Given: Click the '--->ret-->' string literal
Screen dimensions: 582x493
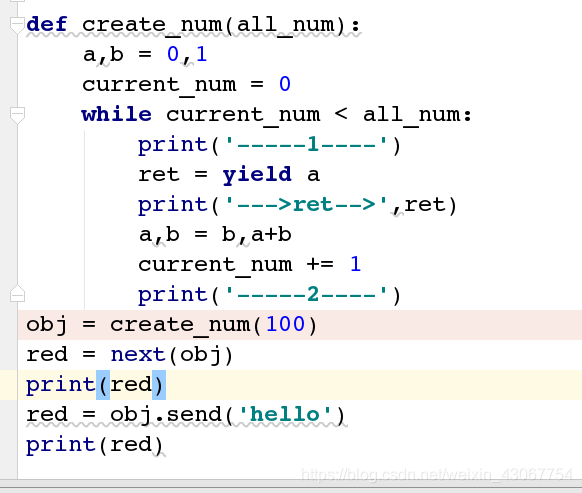Looking at the screenshot, I should click(306, 205).
